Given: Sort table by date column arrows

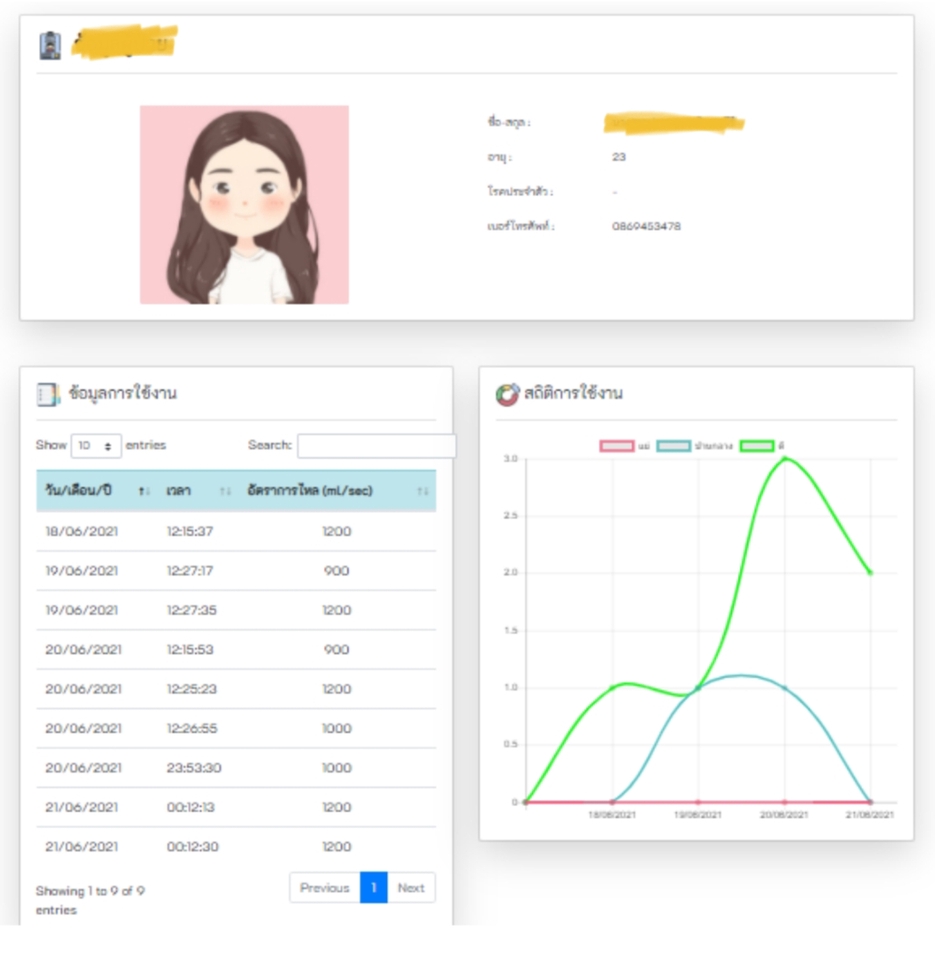Looking at the screenshot, I should (144, 491).
